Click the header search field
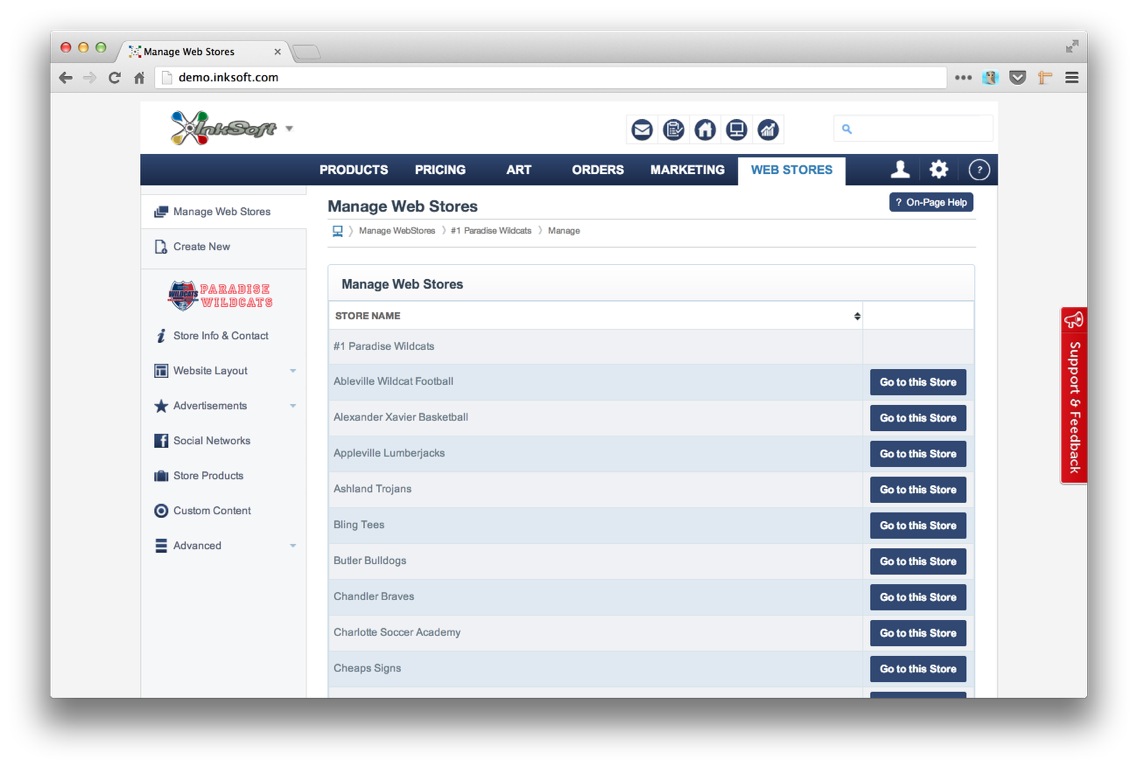Image resolution: width=1137 pixels, height=767 pixels. click(913, 129)
